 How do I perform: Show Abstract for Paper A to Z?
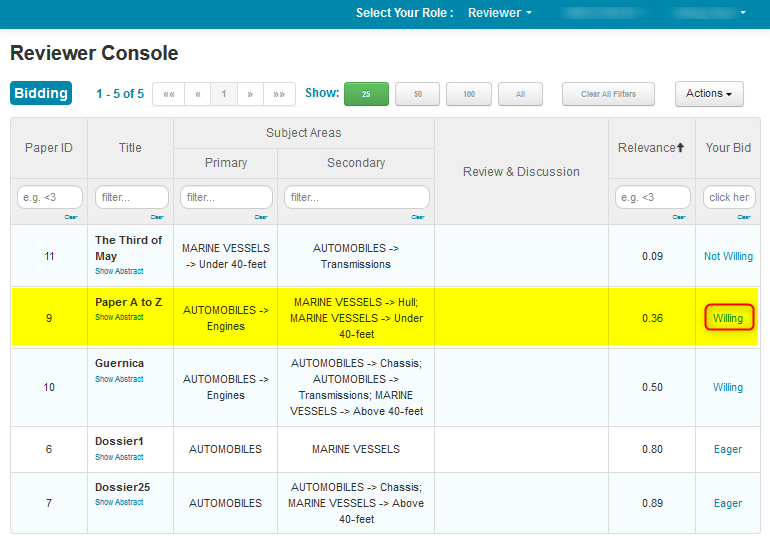119,317
